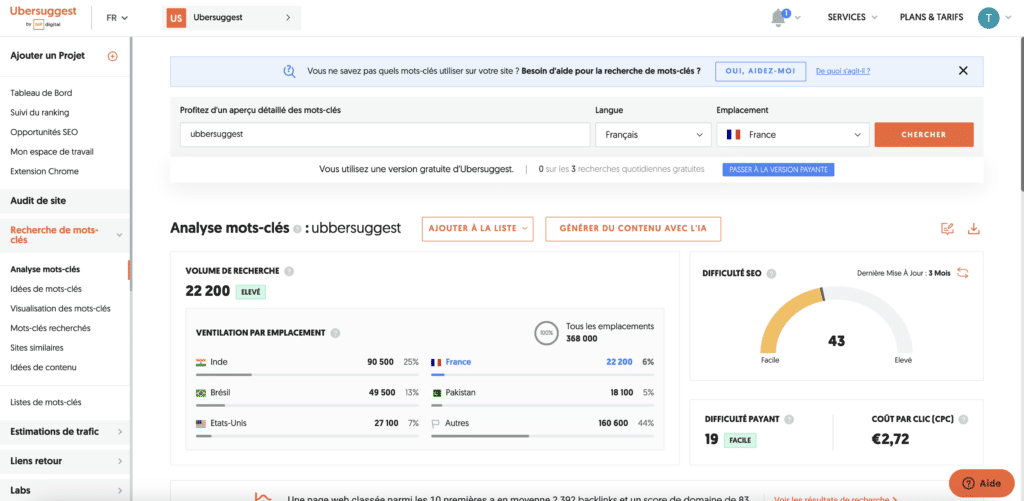The height and width of the screenshot is (501, 1024).
Task: Click the US project badge icon
Action: 176,18
